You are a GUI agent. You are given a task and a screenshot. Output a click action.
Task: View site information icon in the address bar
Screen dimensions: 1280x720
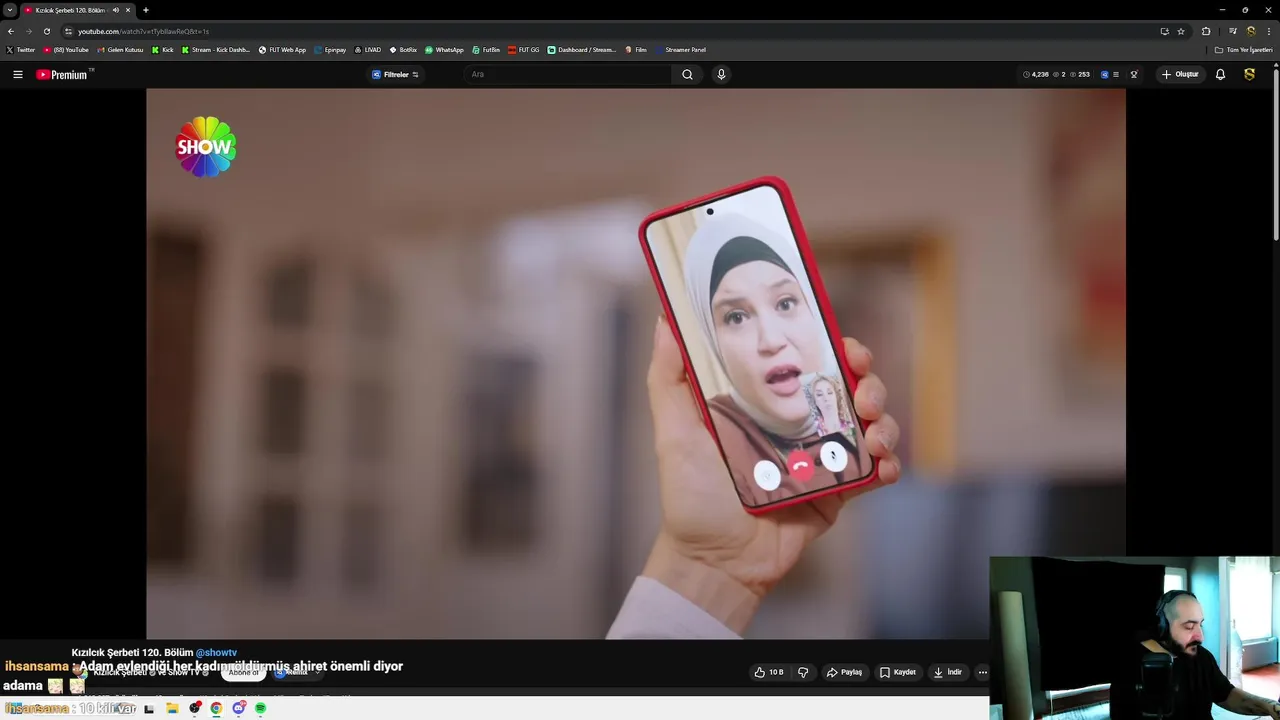click(x=68, y=31)
